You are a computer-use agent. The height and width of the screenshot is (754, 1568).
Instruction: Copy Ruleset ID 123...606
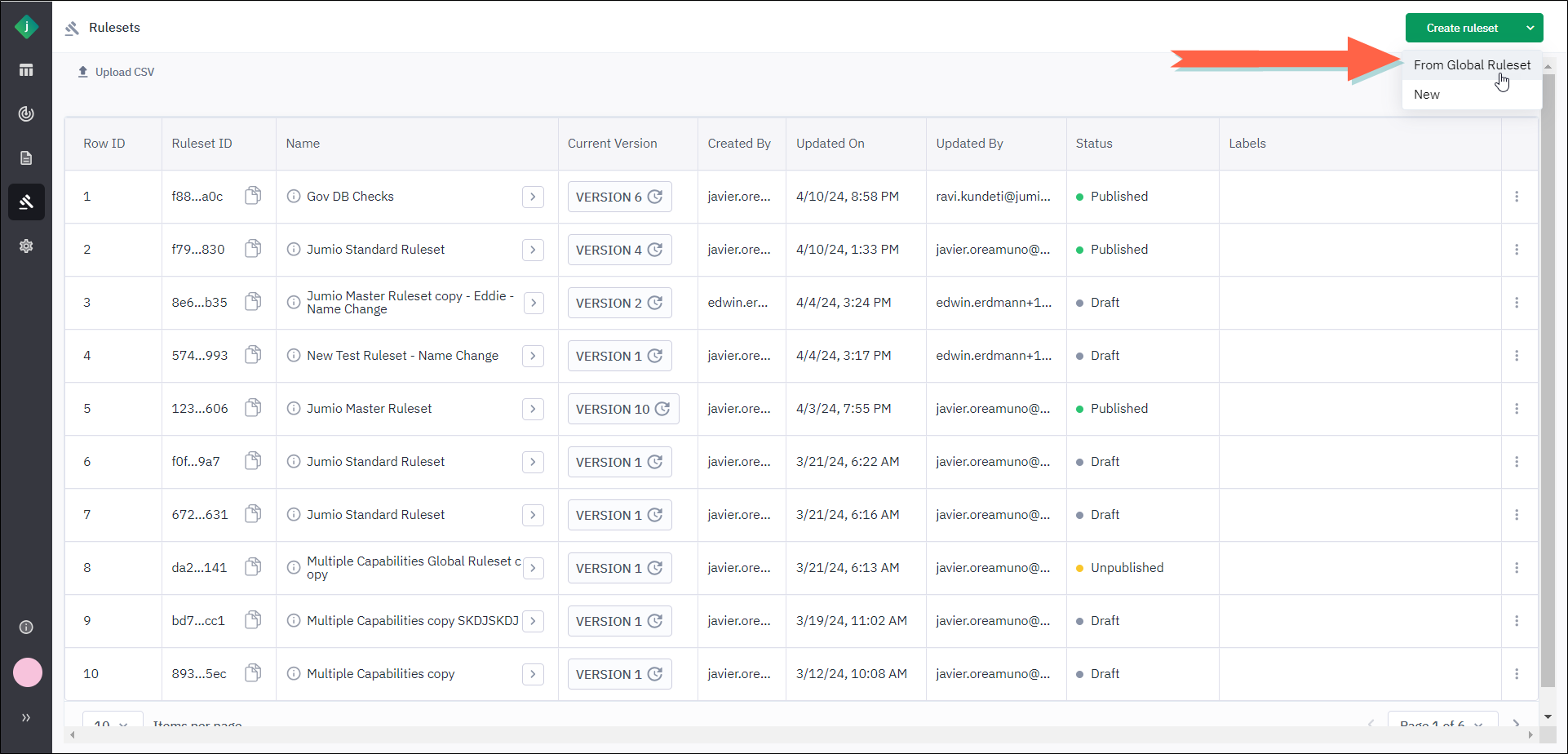pyautogui.click(x=253, y=408)
